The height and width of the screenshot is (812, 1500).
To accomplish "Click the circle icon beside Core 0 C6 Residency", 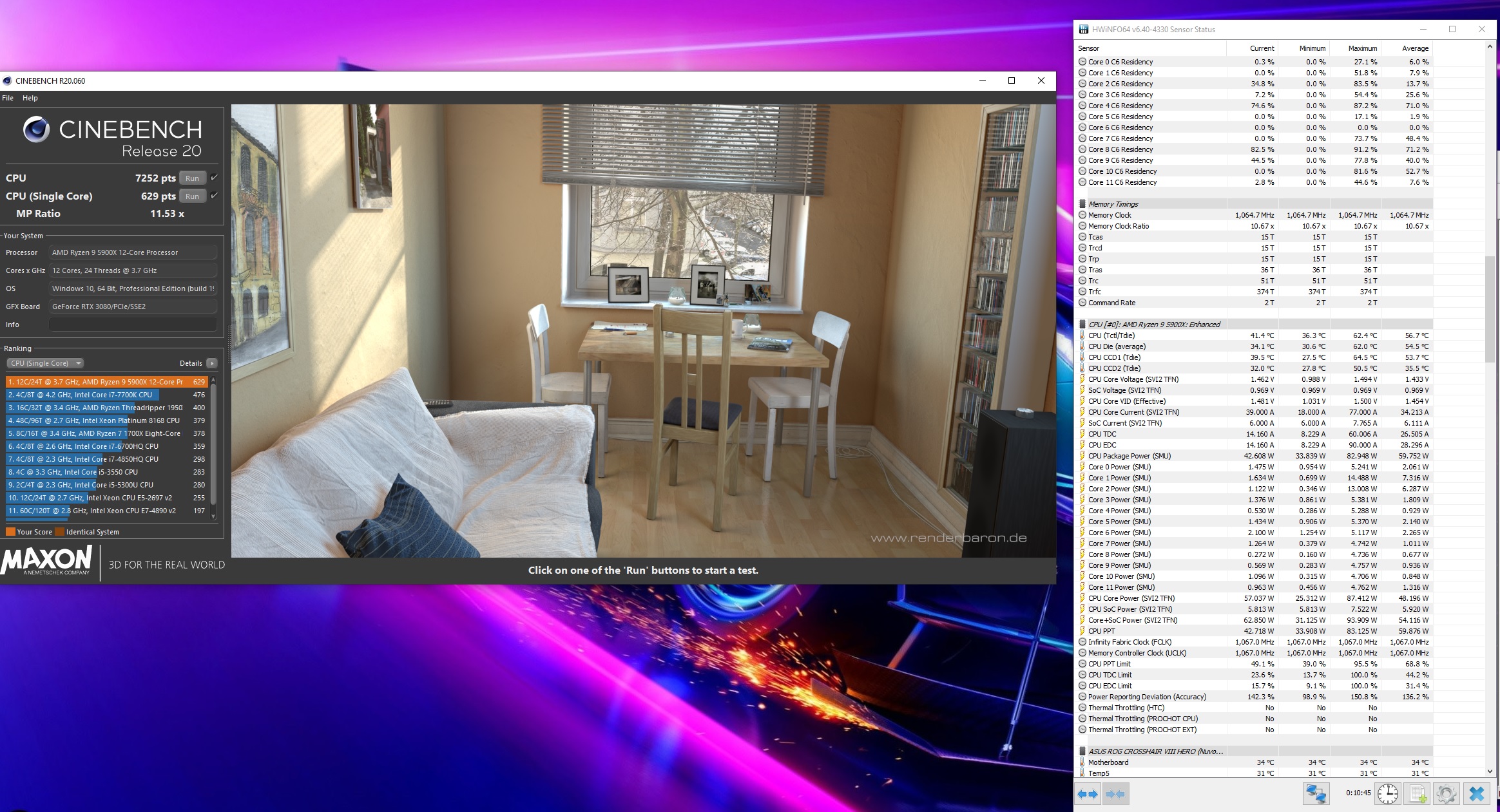I will coord(1082,62).
